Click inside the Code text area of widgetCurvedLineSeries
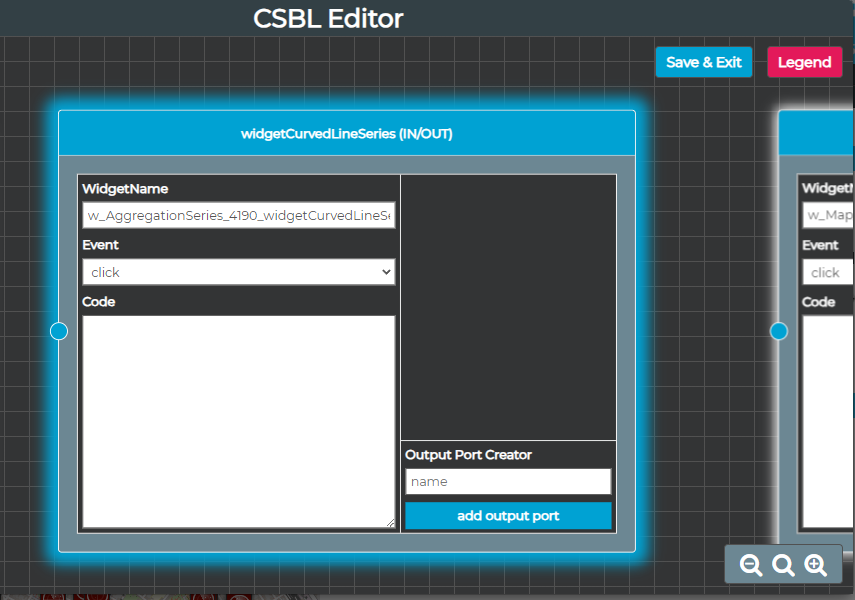855x600 pixels. 238,420
